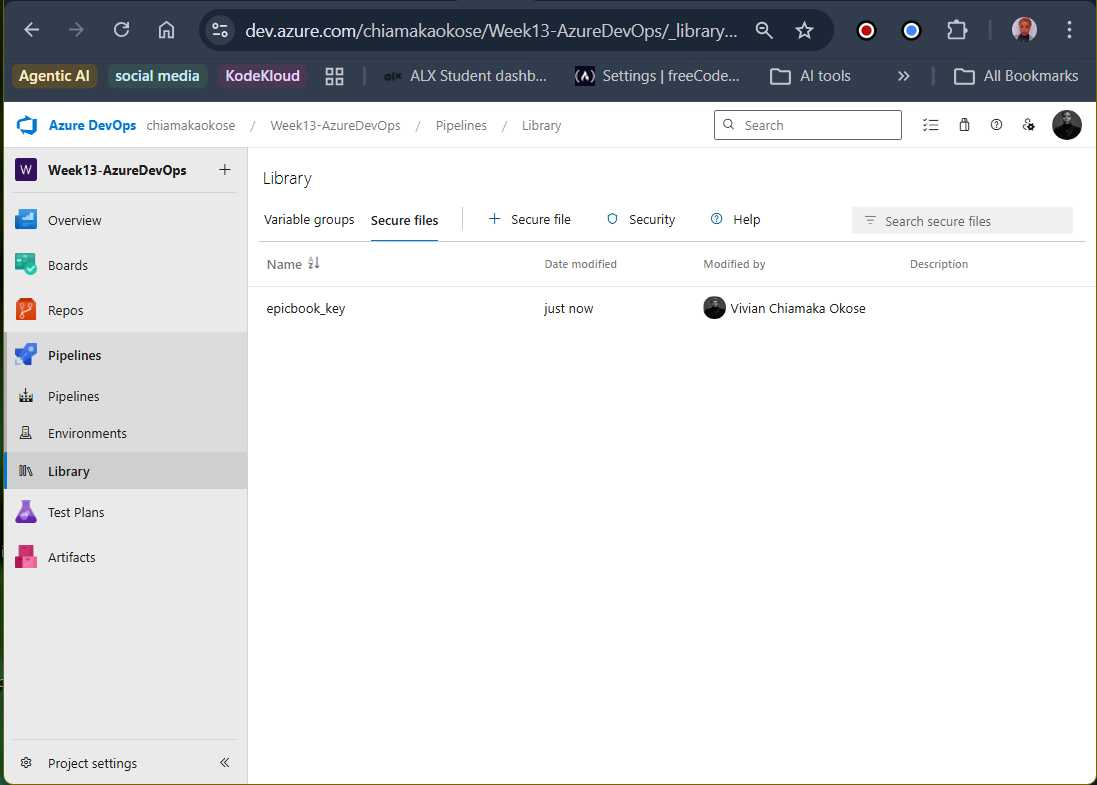Switch to the Variable groups tab
1097x785 pixels.
[x=309, y=220]
